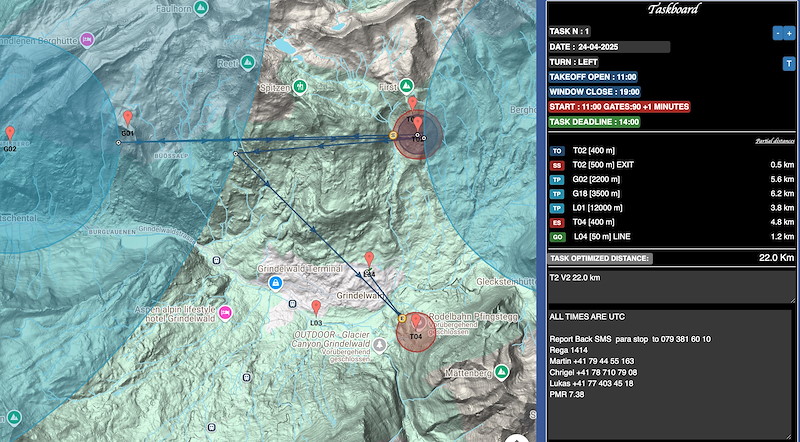Click the Mättenberg mountain peak icon
Screen dimensions: 800x442
[502, 372]
